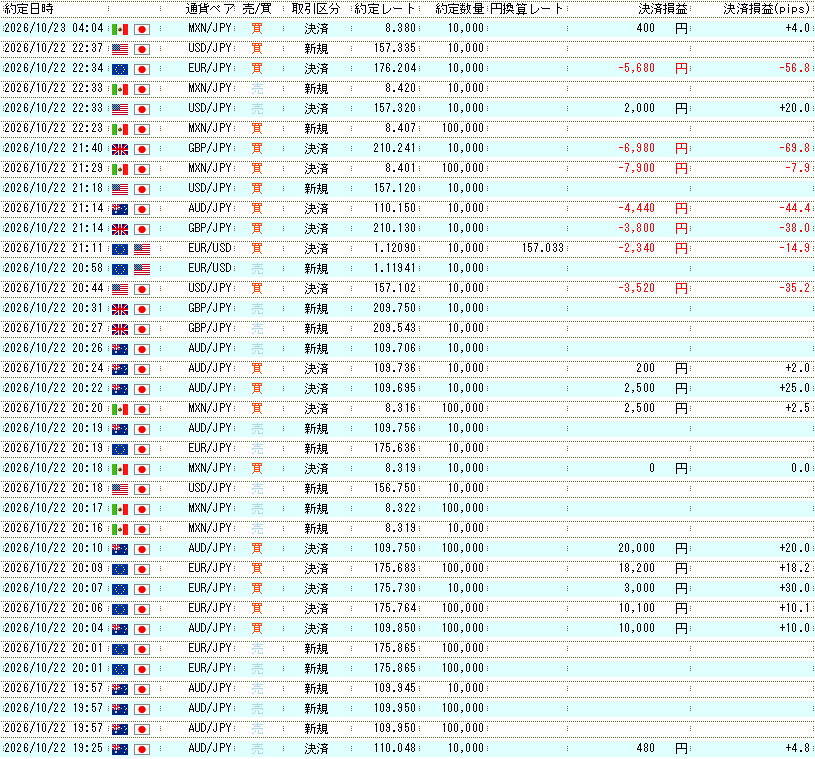Click the 円換算レート column header
Image resolution: width=815 pixels, height=759 pixels.
[x=527, y=9]
